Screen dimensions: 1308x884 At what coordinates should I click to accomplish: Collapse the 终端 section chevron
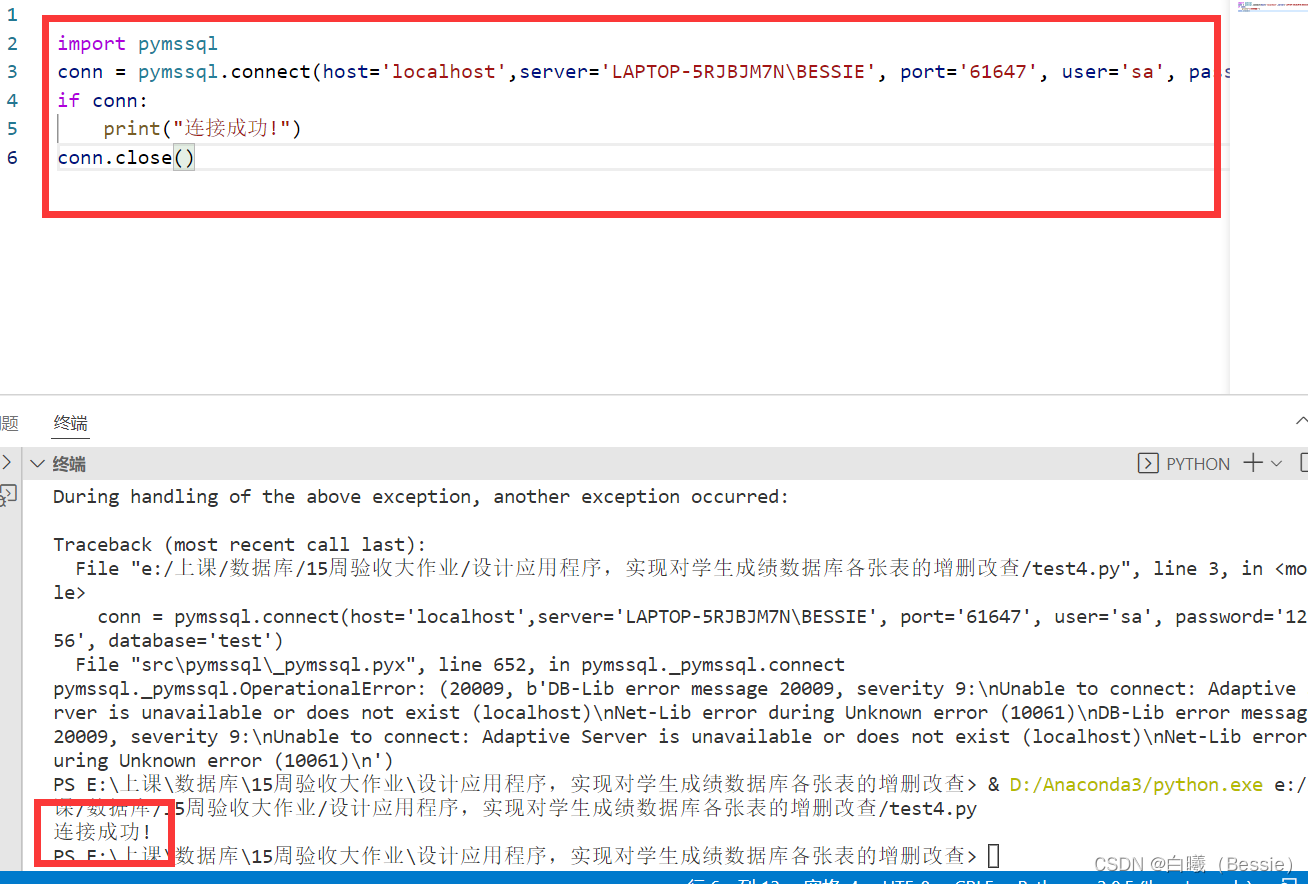click(x=37, y=464)
